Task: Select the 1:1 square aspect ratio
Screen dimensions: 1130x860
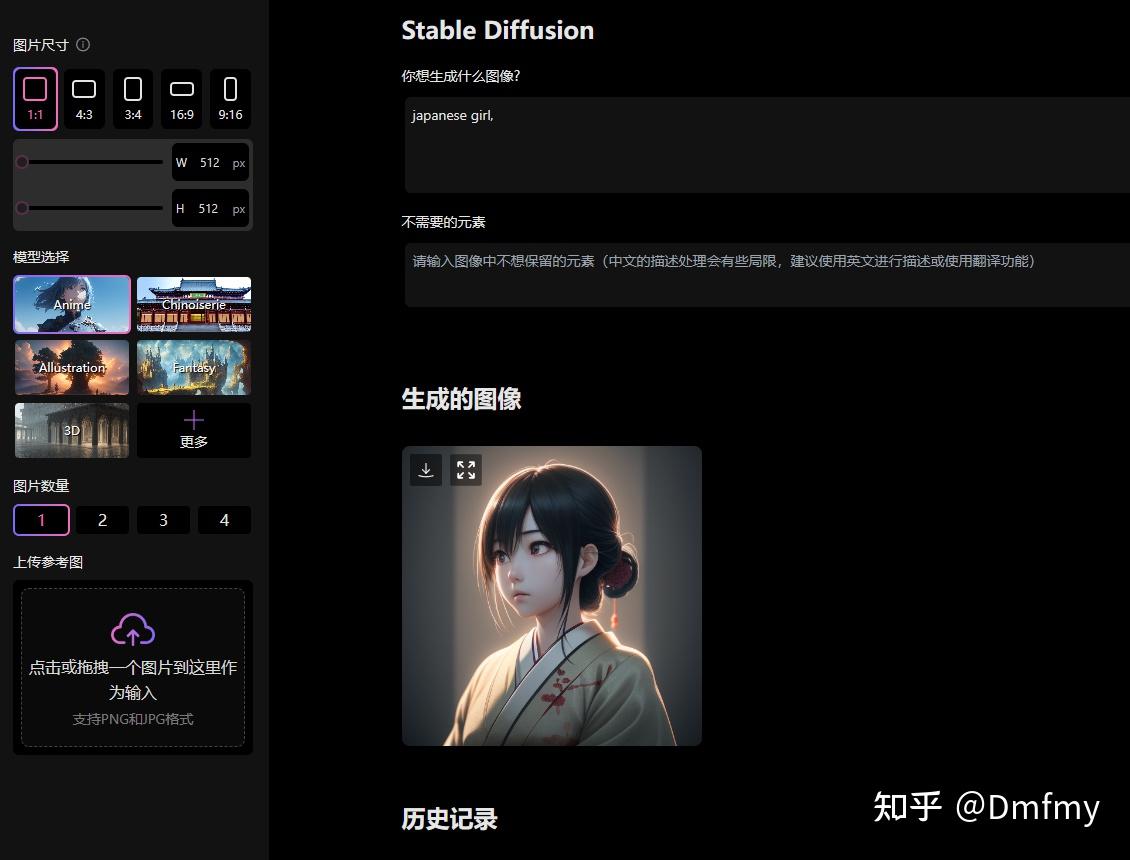Action: pyautogui.click(x=35, y=99)
